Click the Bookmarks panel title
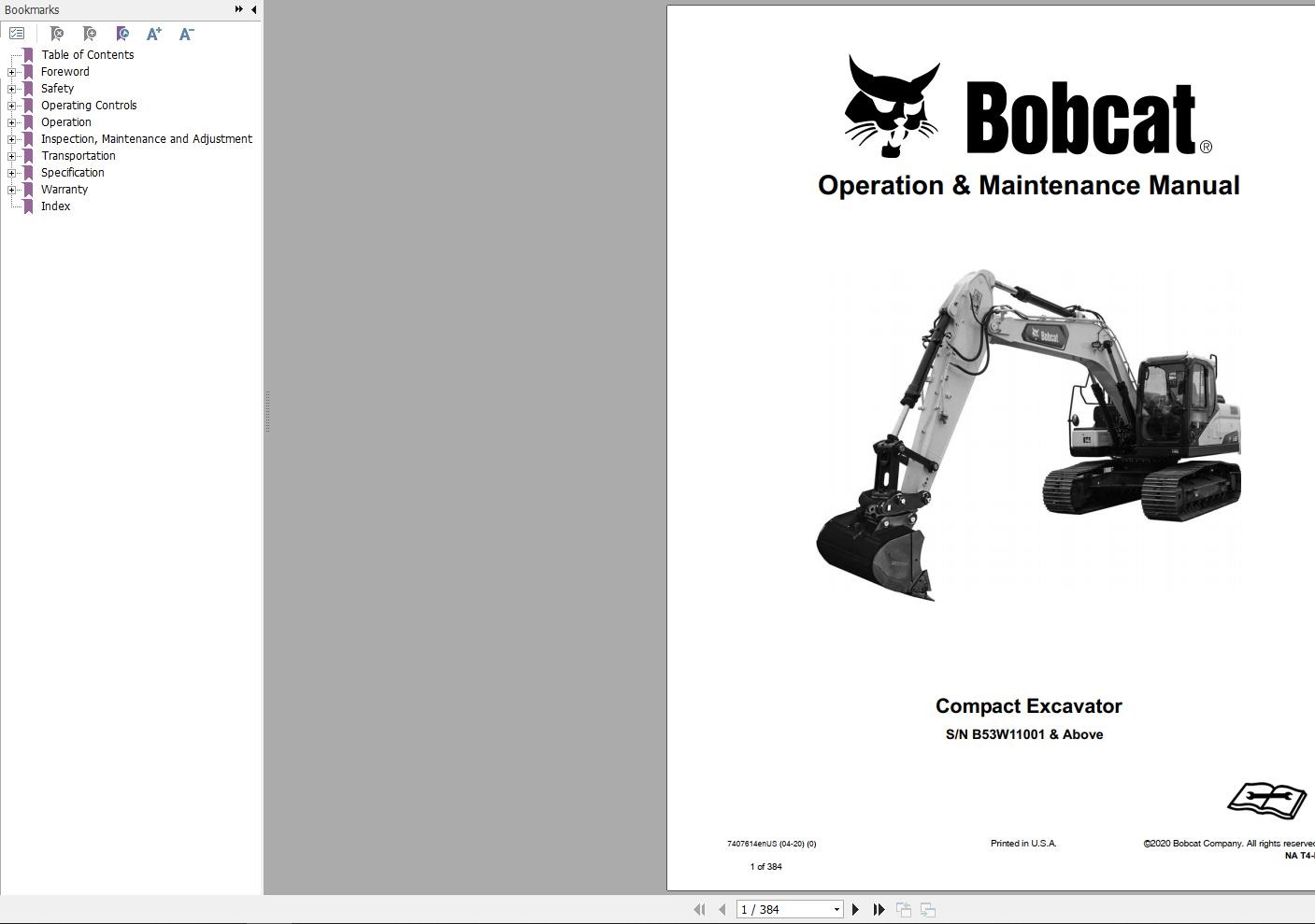Image resolution: width=1315 pixels, height=924 pixels. tap(32, 9)
